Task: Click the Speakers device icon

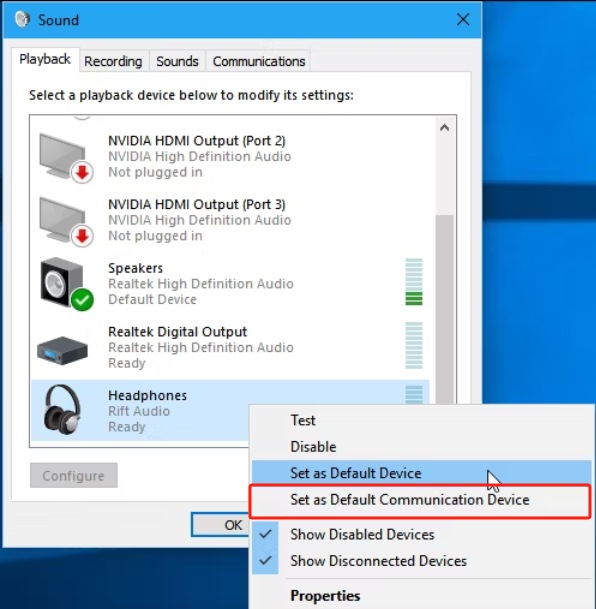Action: tap(67, 284)
